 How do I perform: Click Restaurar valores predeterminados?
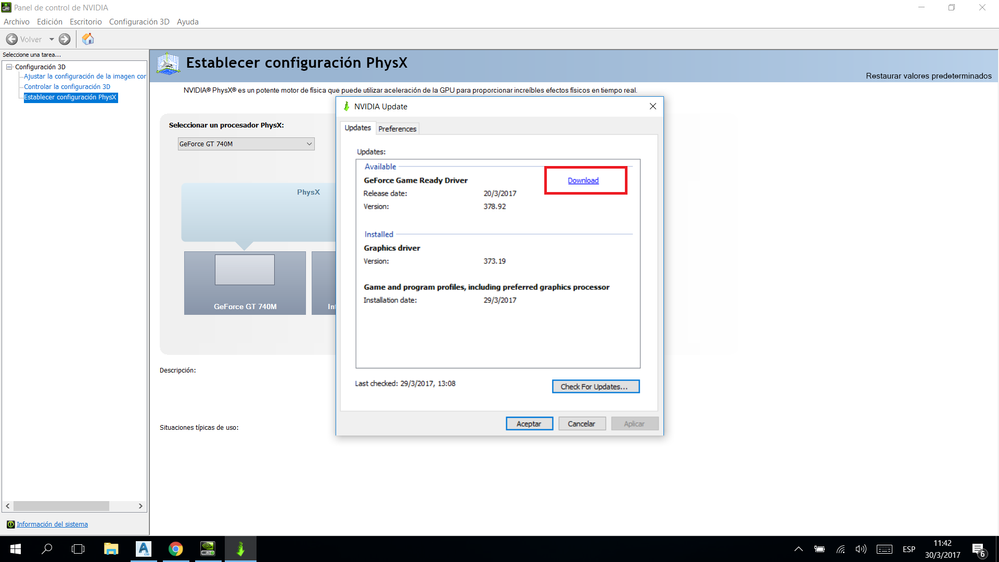[x=928, y=76]
